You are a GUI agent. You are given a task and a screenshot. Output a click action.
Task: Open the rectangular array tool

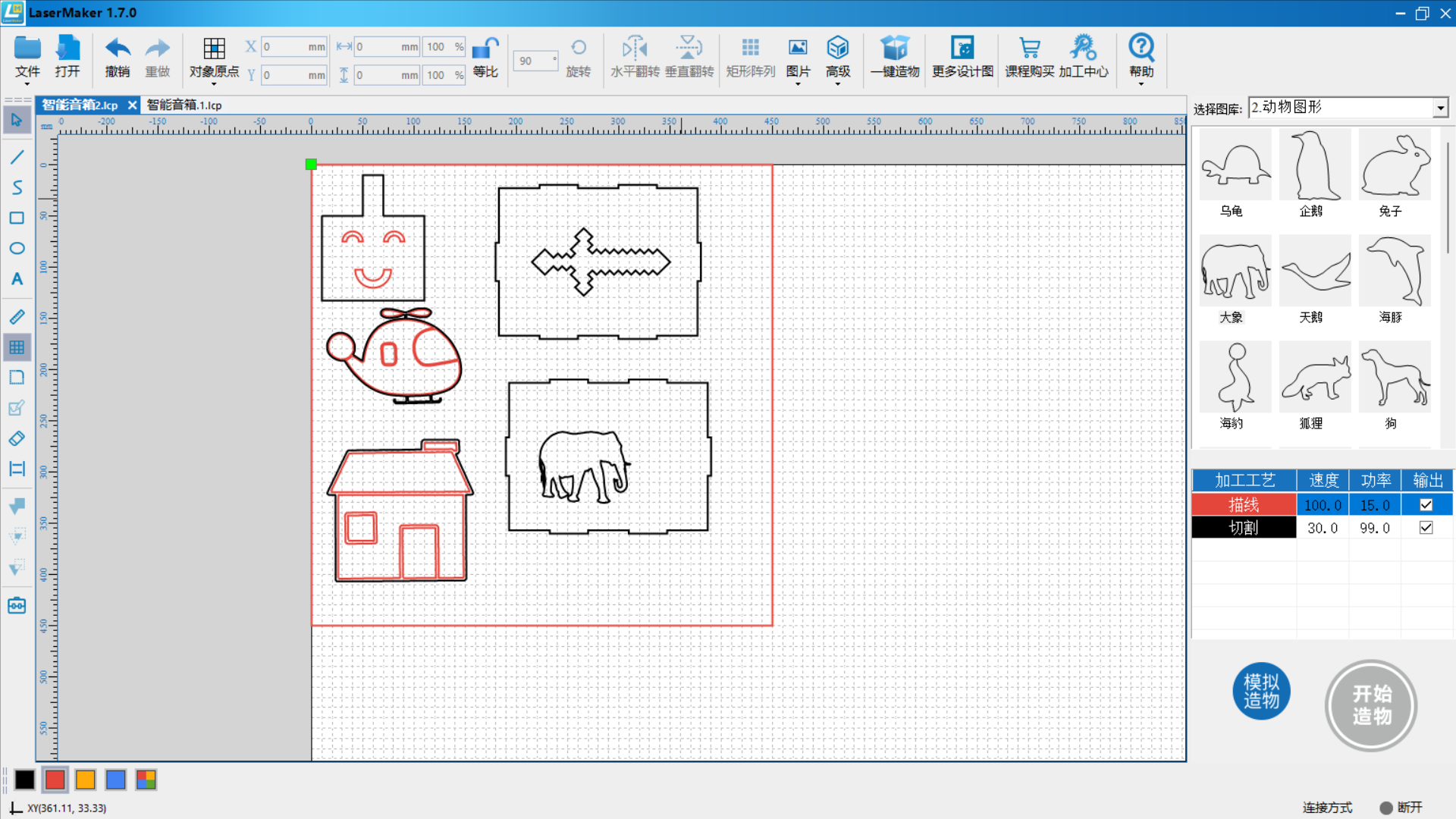(x=750, y=49)
